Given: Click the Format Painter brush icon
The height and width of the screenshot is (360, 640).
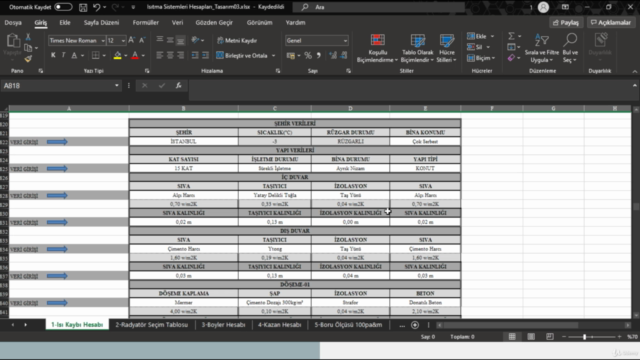Looking at the screenshot, I should pyautogui.click(x=28, y=59).
